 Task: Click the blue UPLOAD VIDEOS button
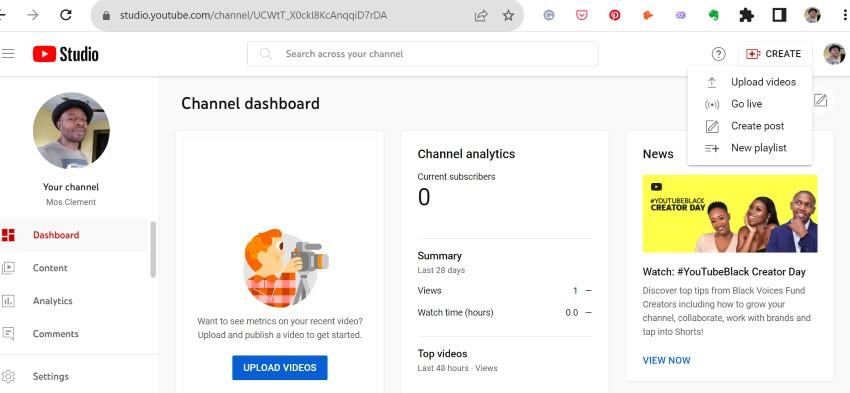280,368
